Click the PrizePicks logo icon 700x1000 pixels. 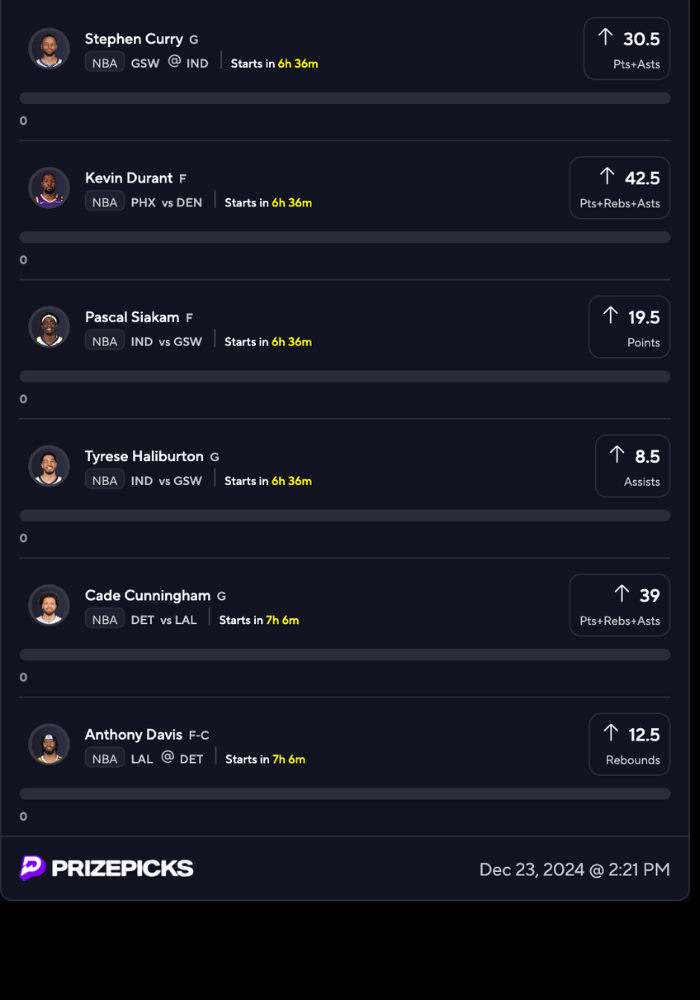(33, 868)
